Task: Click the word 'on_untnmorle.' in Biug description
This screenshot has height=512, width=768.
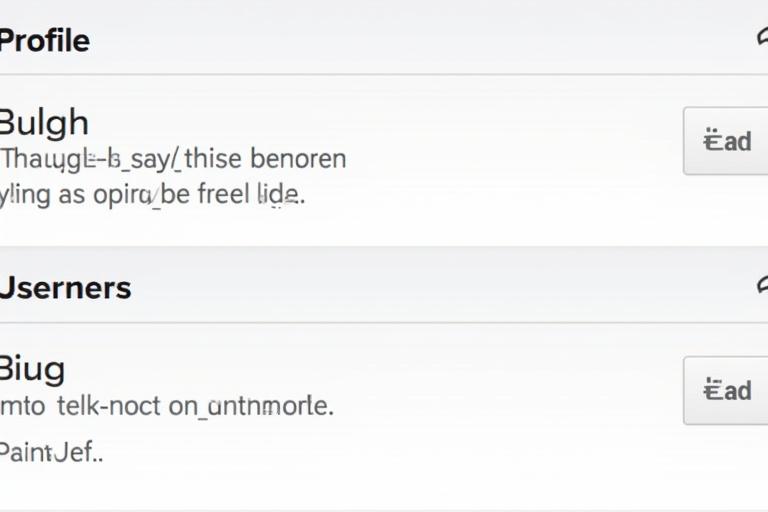Action: click(x=251, y=406)
